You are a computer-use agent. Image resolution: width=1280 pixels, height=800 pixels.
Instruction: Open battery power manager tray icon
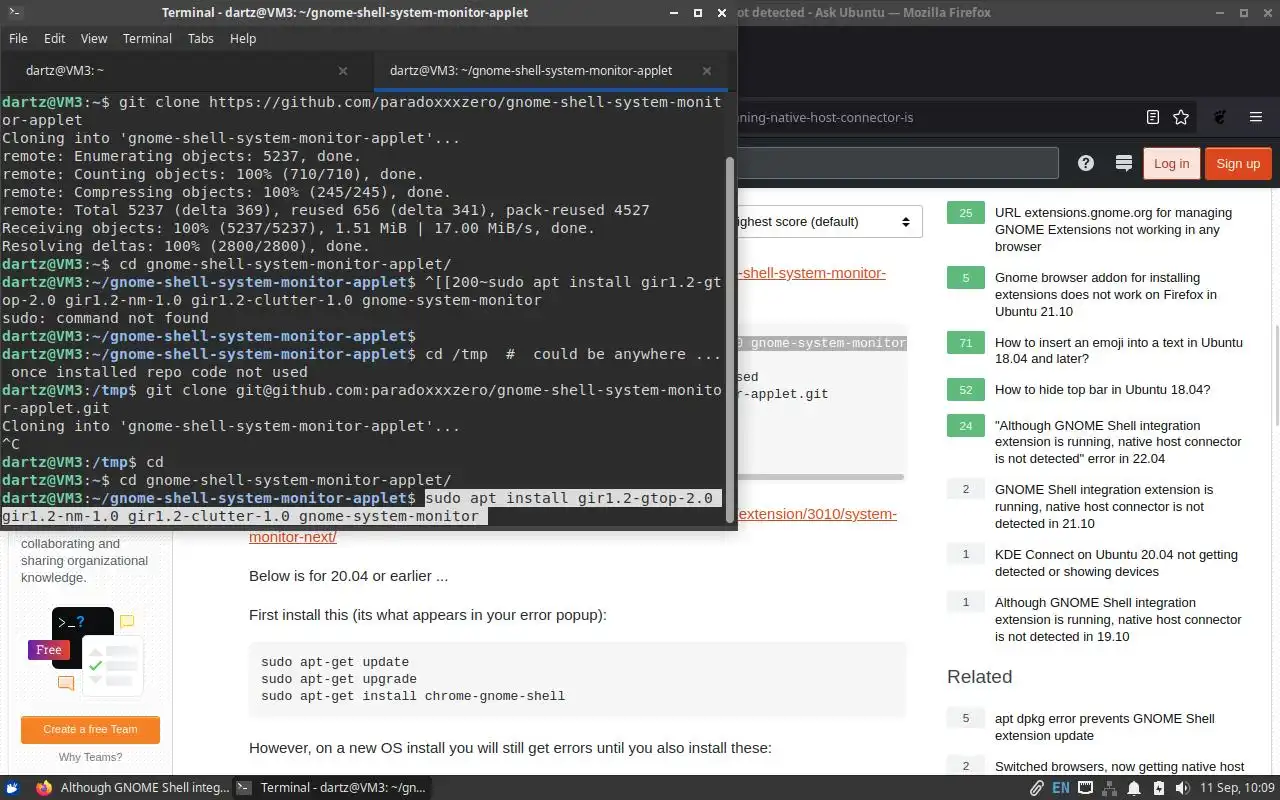point(1157,787)
